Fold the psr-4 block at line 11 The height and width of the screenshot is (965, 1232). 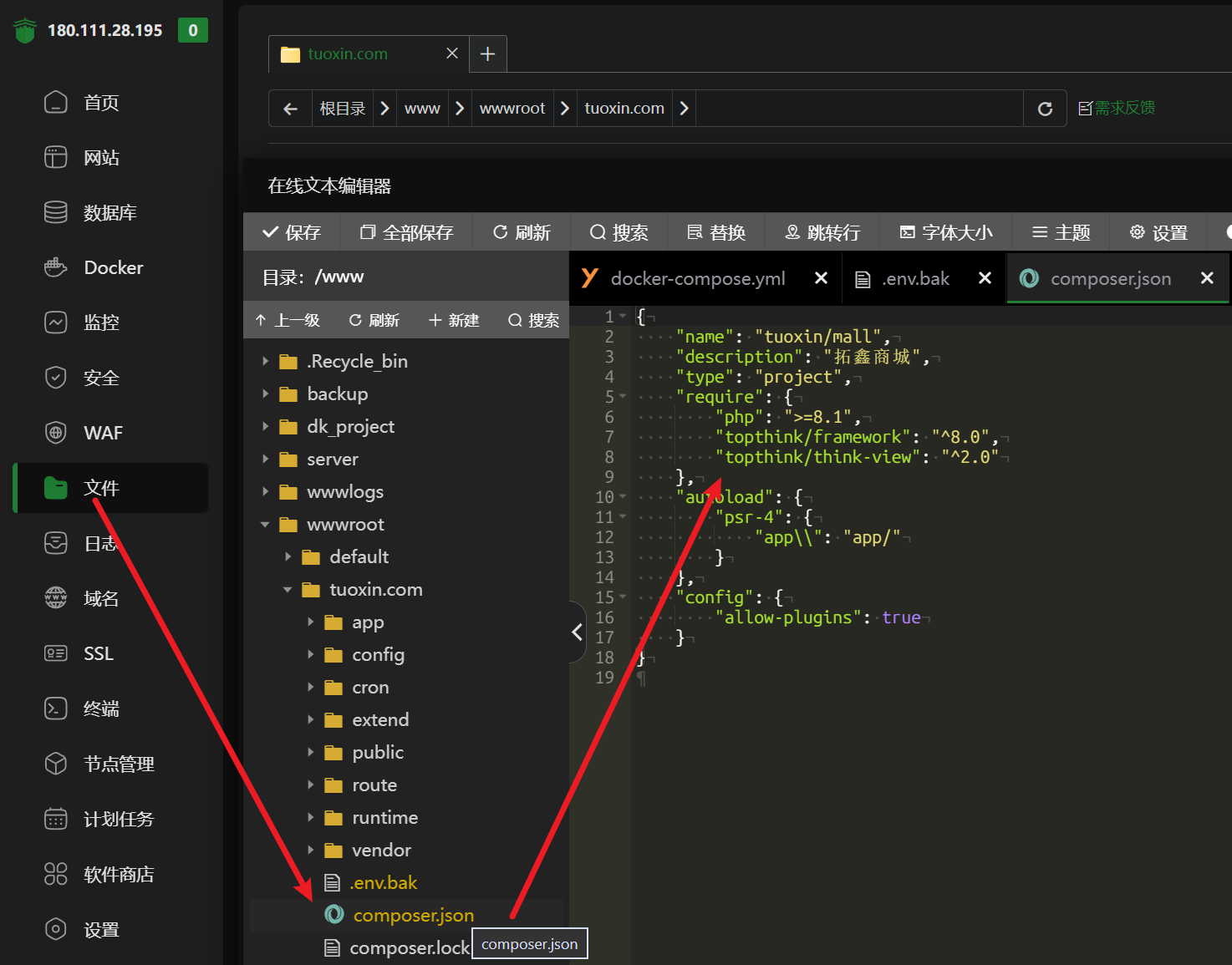(x=623, y=517)
